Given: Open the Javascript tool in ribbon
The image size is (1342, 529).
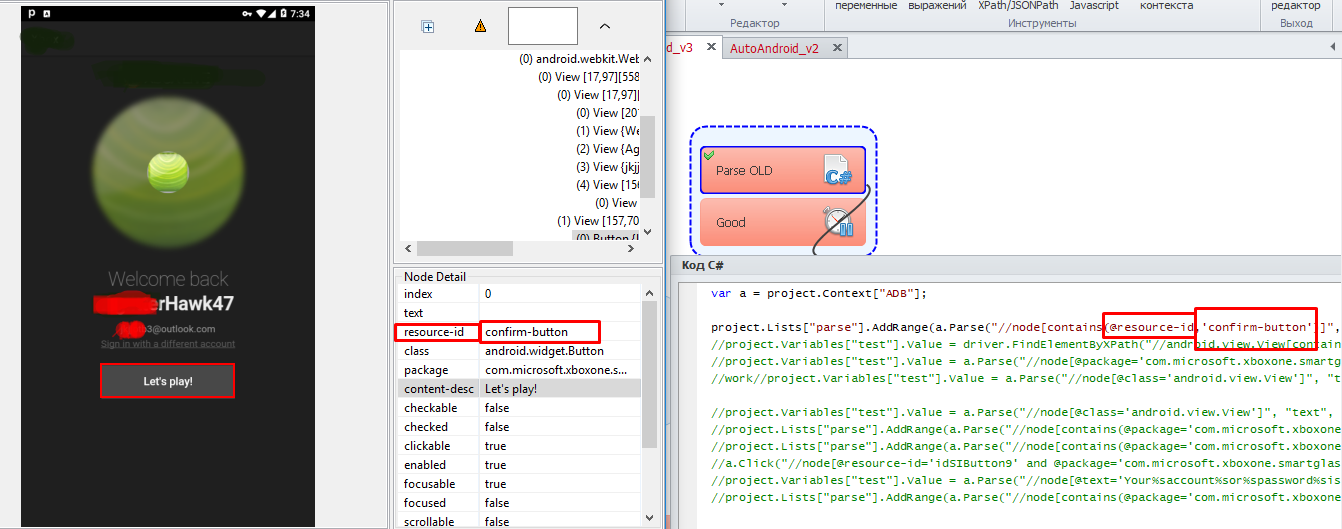Looking at the screenshot, I should pos(1093,6).
